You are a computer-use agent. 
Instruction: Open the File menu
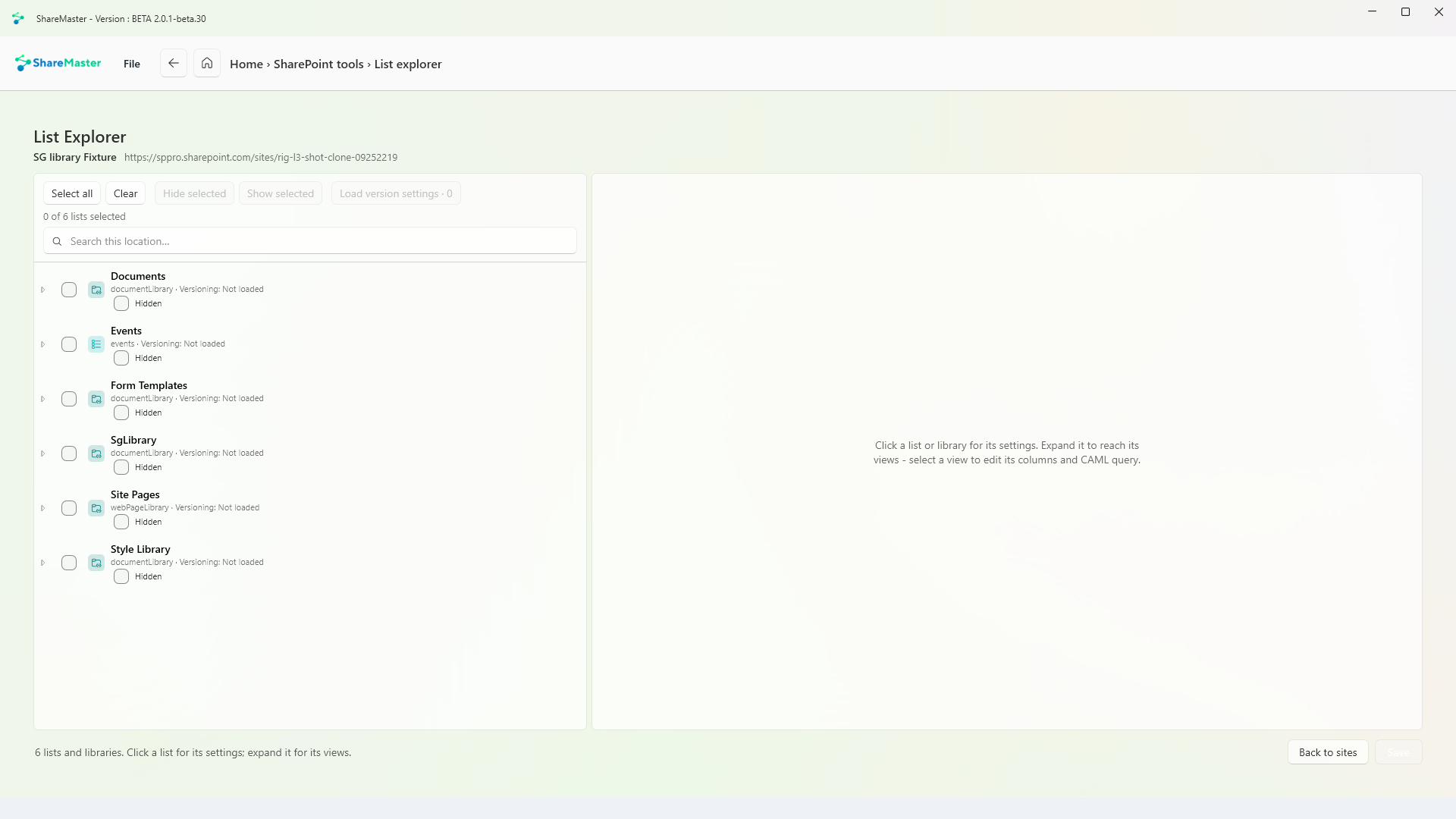point(132,64)
